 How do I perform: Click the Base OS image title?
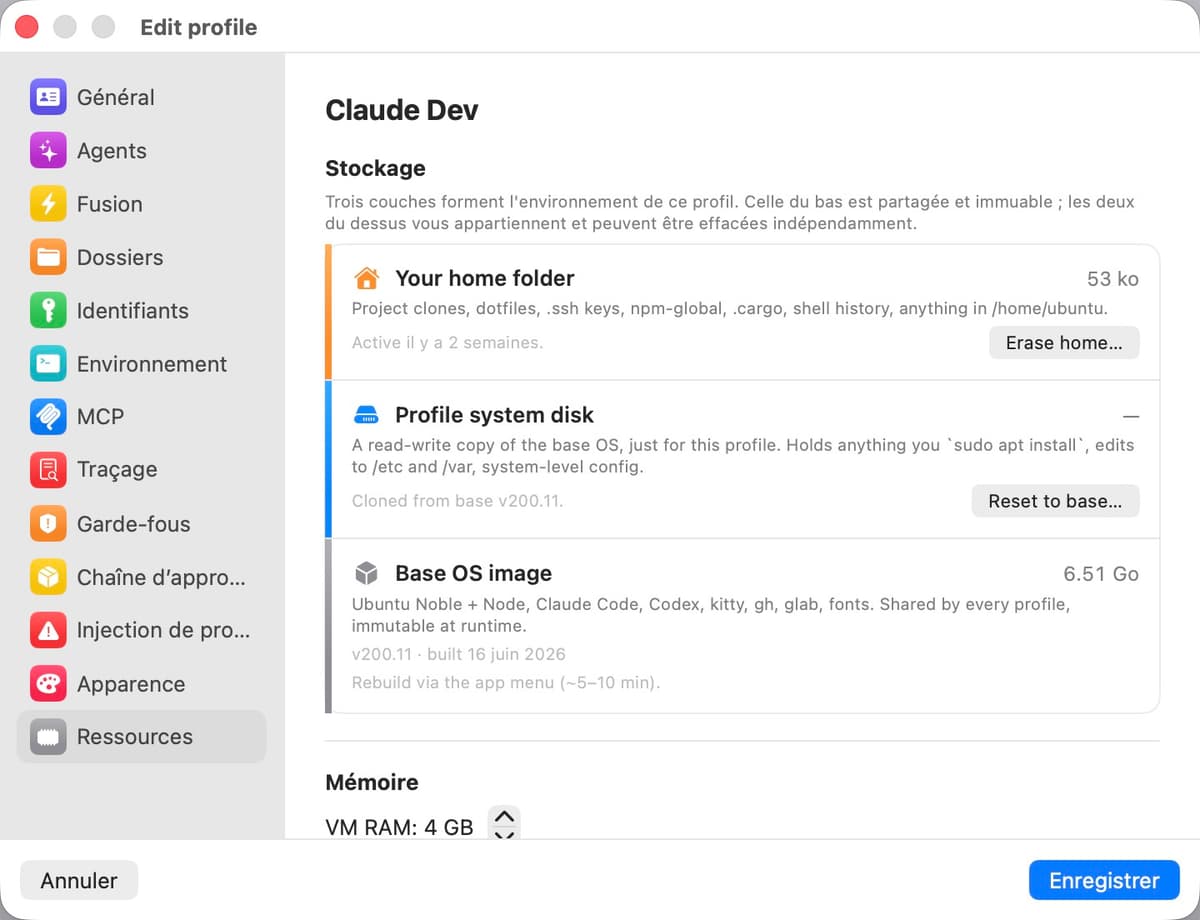(x=473, y=573)
